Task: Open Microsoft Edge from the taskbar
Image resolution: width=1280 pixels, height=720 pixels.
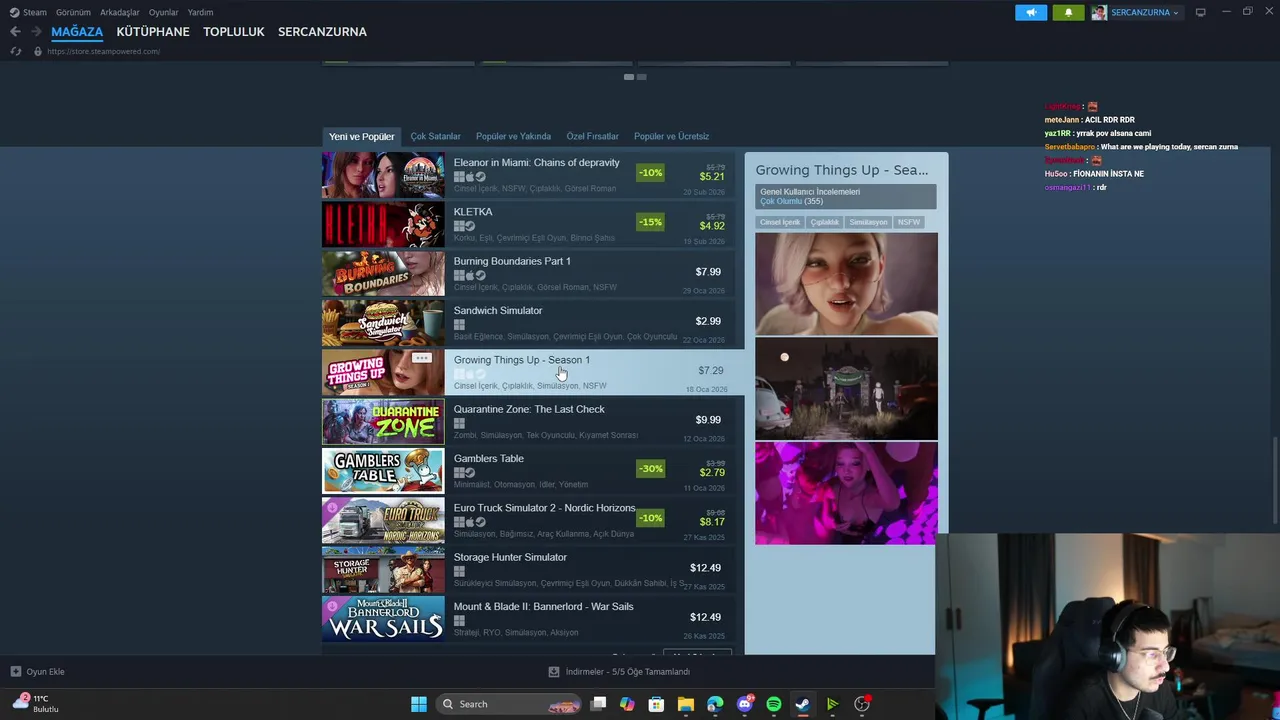Action: [x=715, y=704]
